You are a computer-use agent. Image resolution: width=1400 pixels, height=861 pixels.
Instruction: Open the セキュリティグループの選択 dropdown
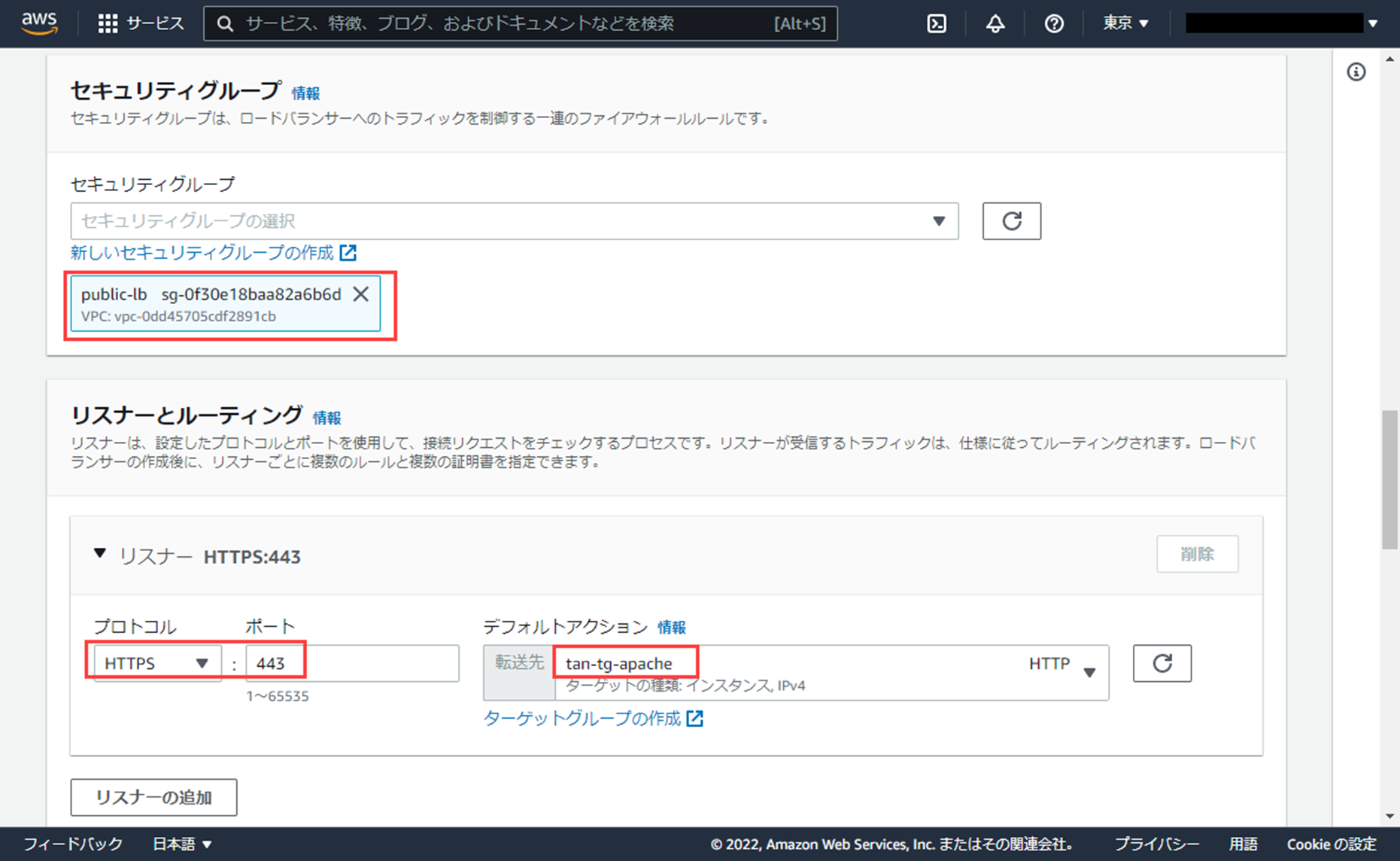(x=515, y=221)
